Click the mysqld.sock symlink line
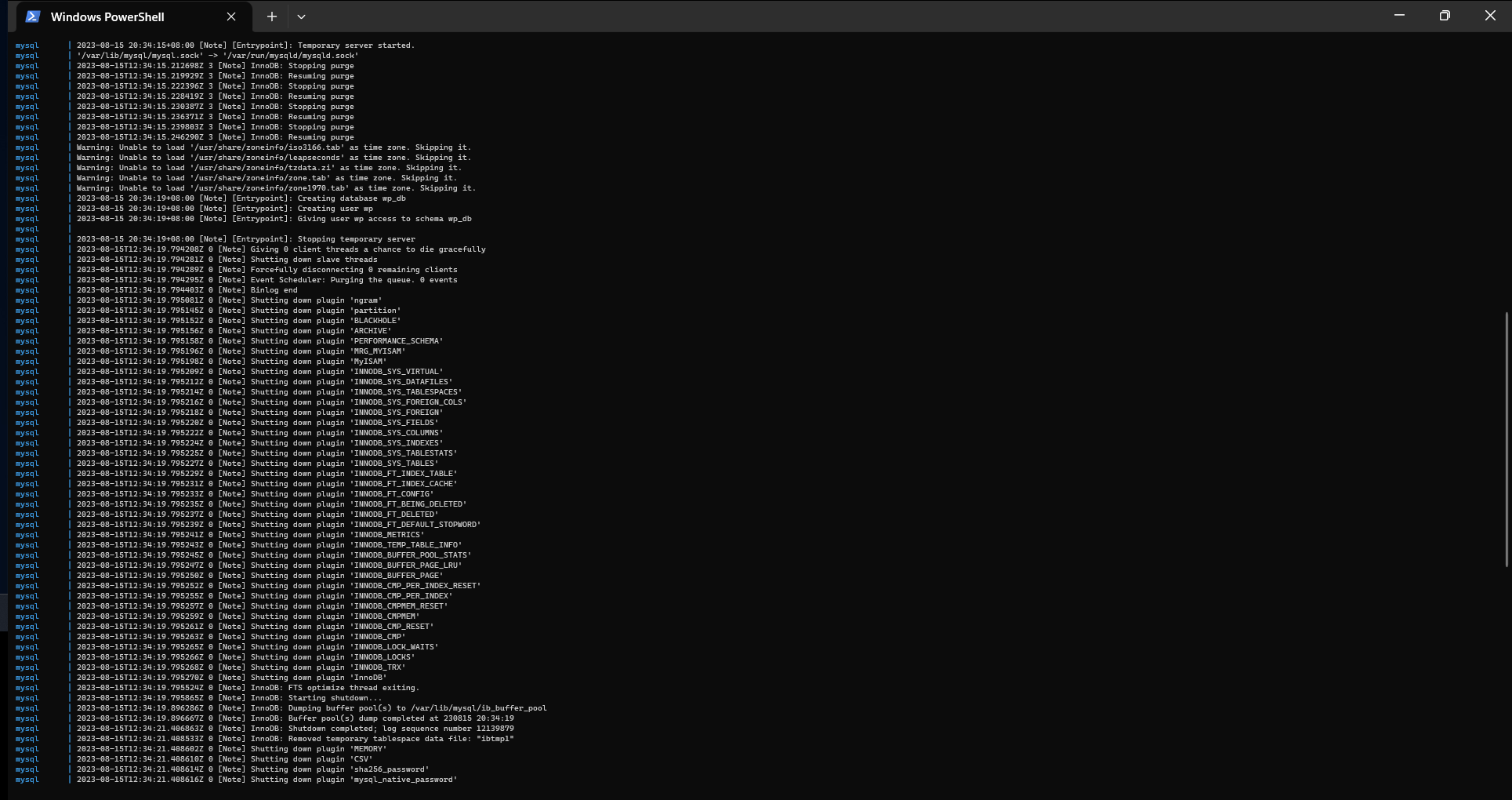This screenshot has height=800, width=1512. point(217,56)
